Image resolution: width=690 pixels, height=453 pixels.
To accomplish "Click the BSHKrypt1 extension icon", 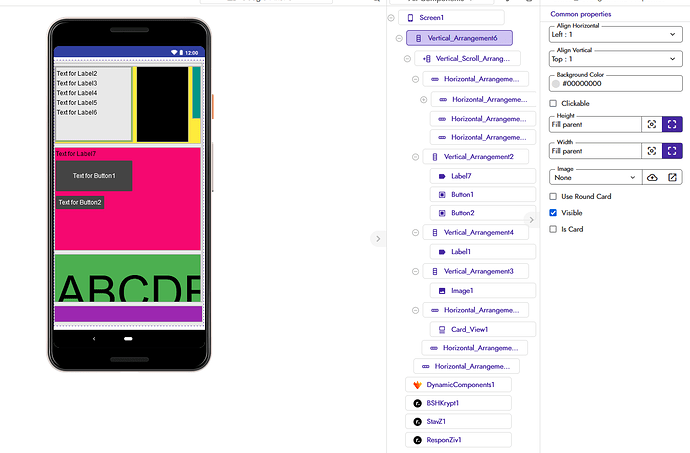I will click(x=417, y=403).
